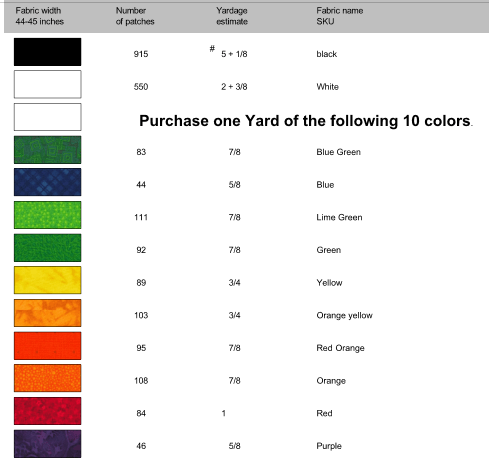
Task: Select the Blue Green fabric swatch
Action: (47, 150)
